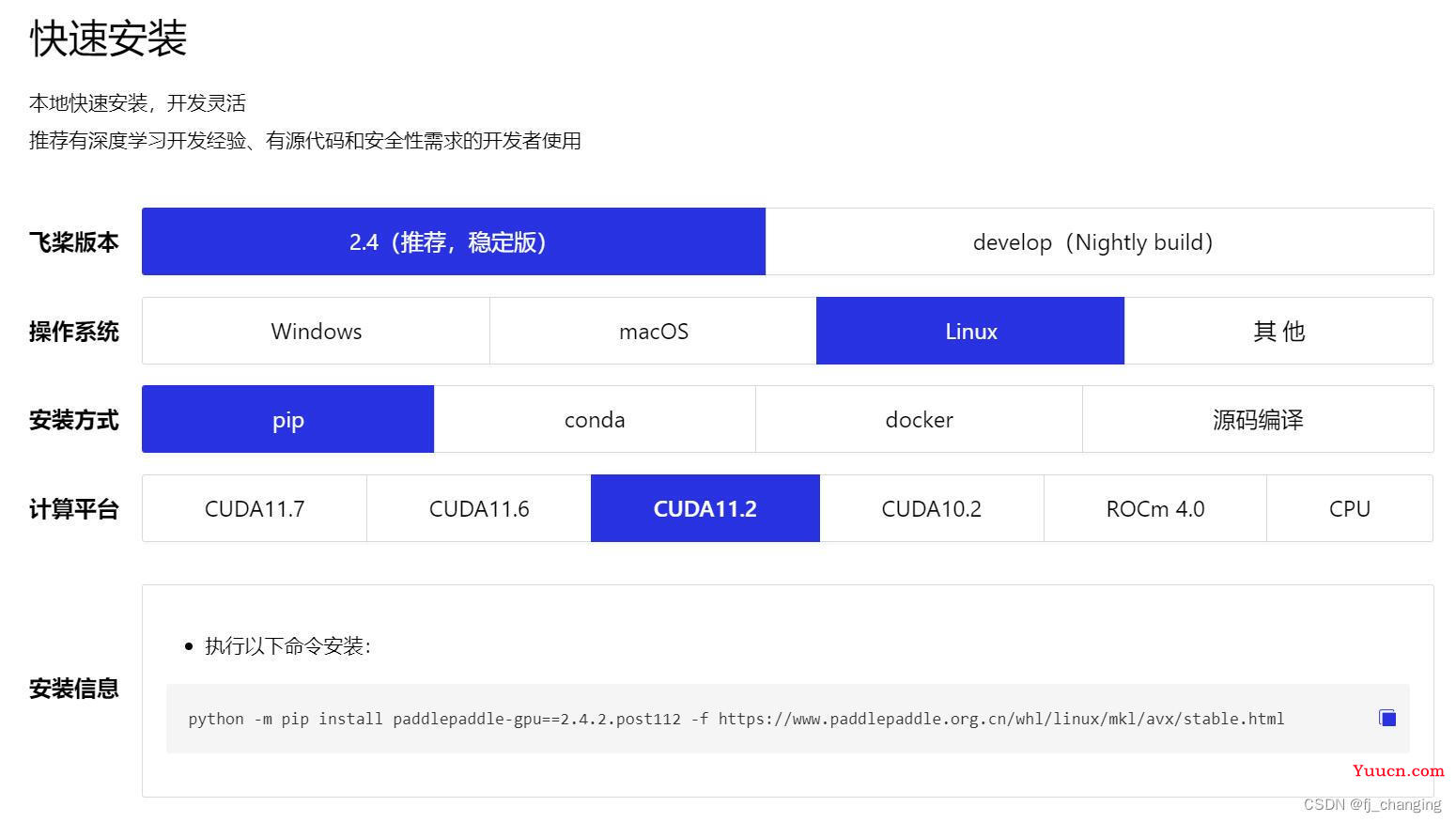Choose docker install method

[919, 419]
